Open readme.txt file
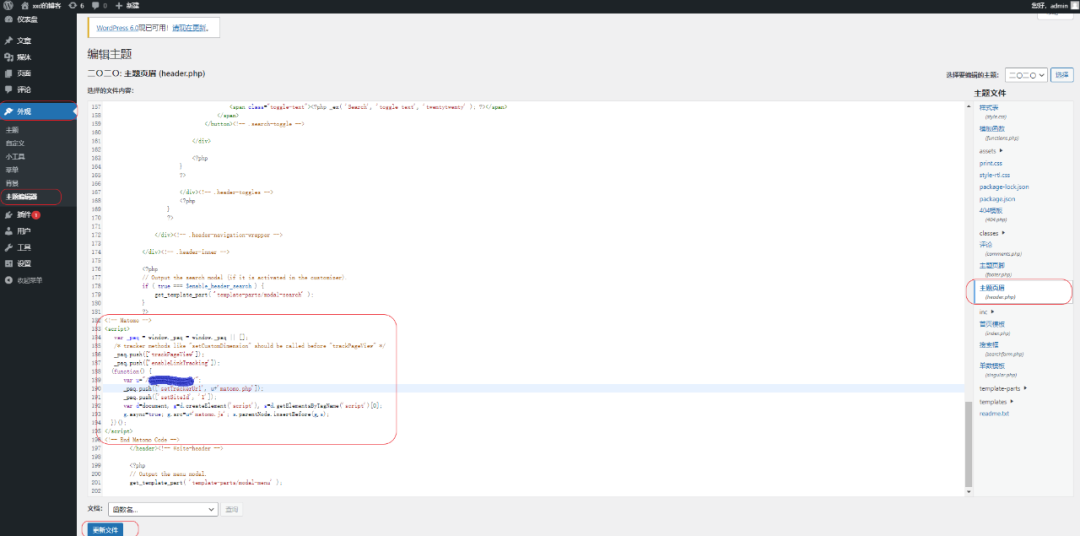This screenshot has width=1080, height=536. point(994,413)
